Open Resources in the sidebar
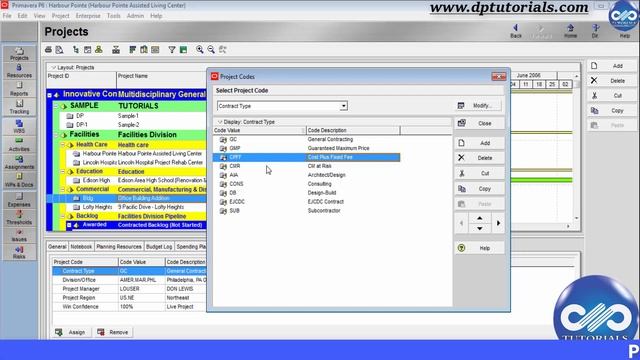This screenshot has height=360, width=640. (19, 71)
